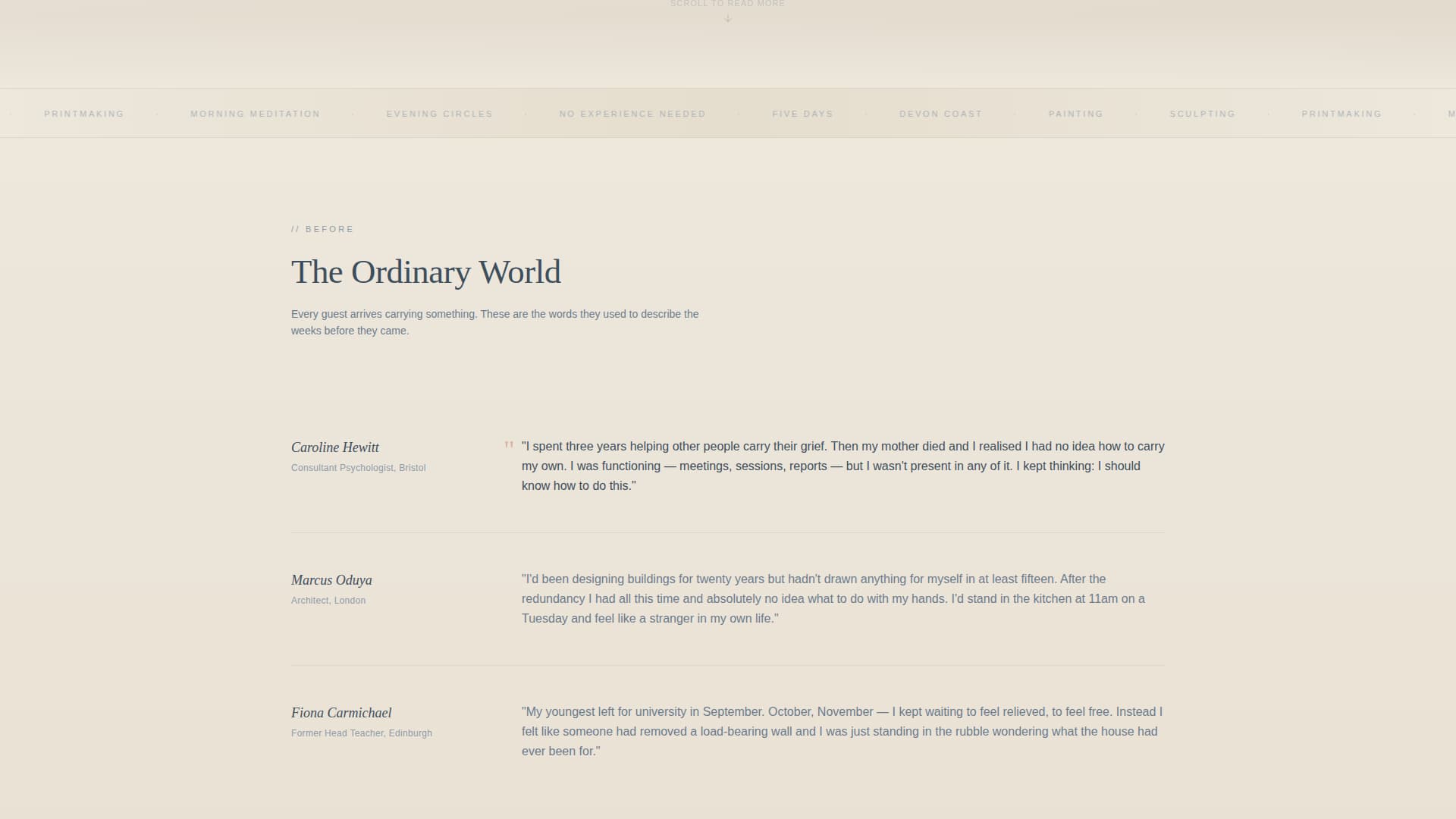Select the name Caroline Hewitt
The image size is (1456, 819).
334,447
